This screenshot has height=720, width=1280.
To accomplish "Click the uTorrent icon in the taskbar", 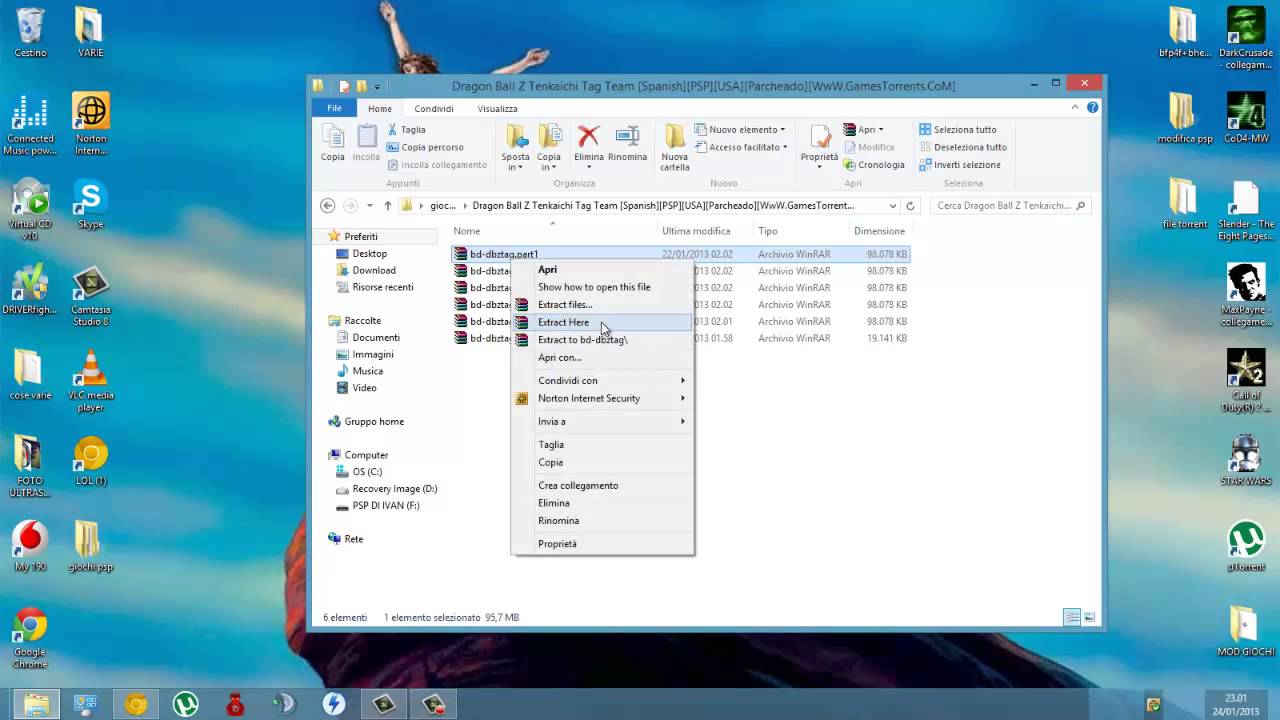I will click(185, 704).
